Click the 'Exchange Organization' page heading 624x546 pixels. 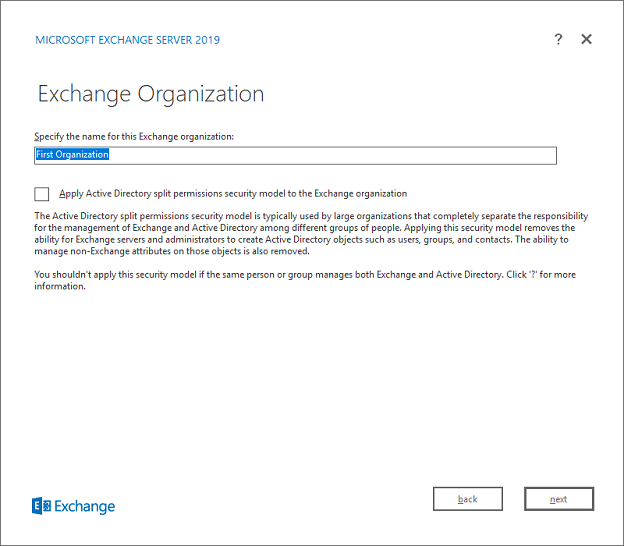[151, 95]
